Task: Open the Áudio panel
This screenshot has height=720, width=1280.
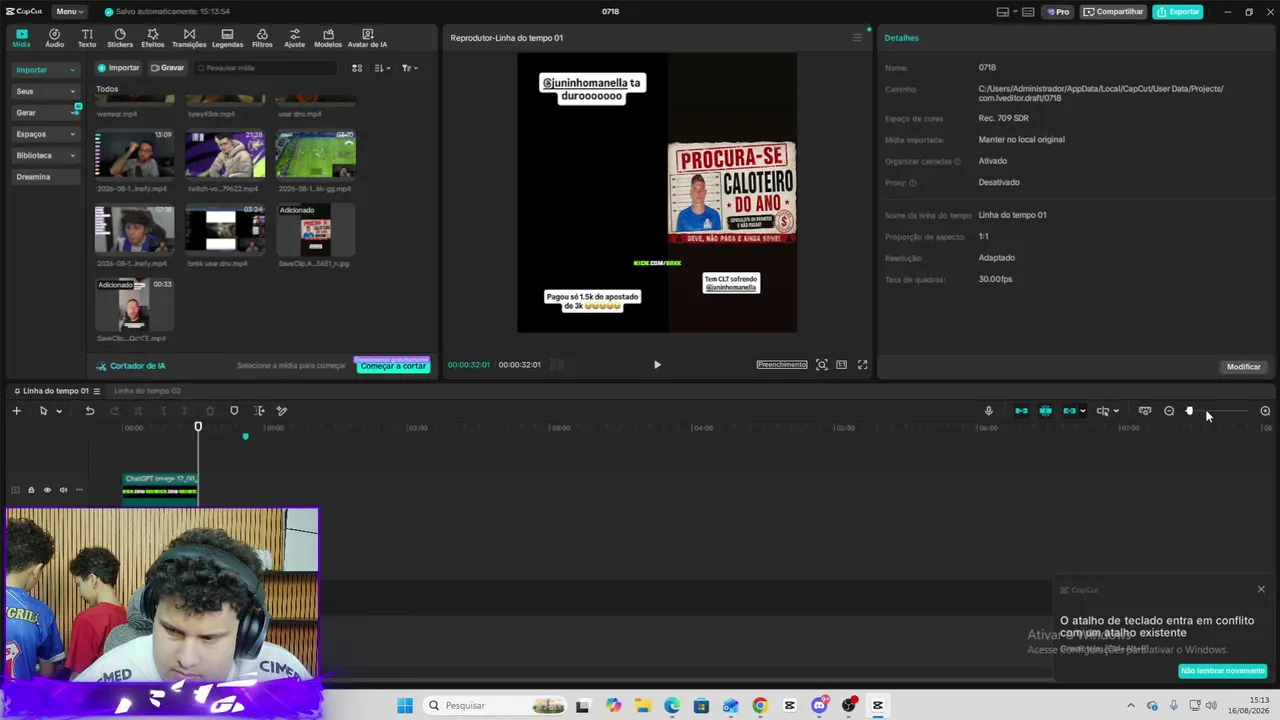Action: (x=54, y=38)
